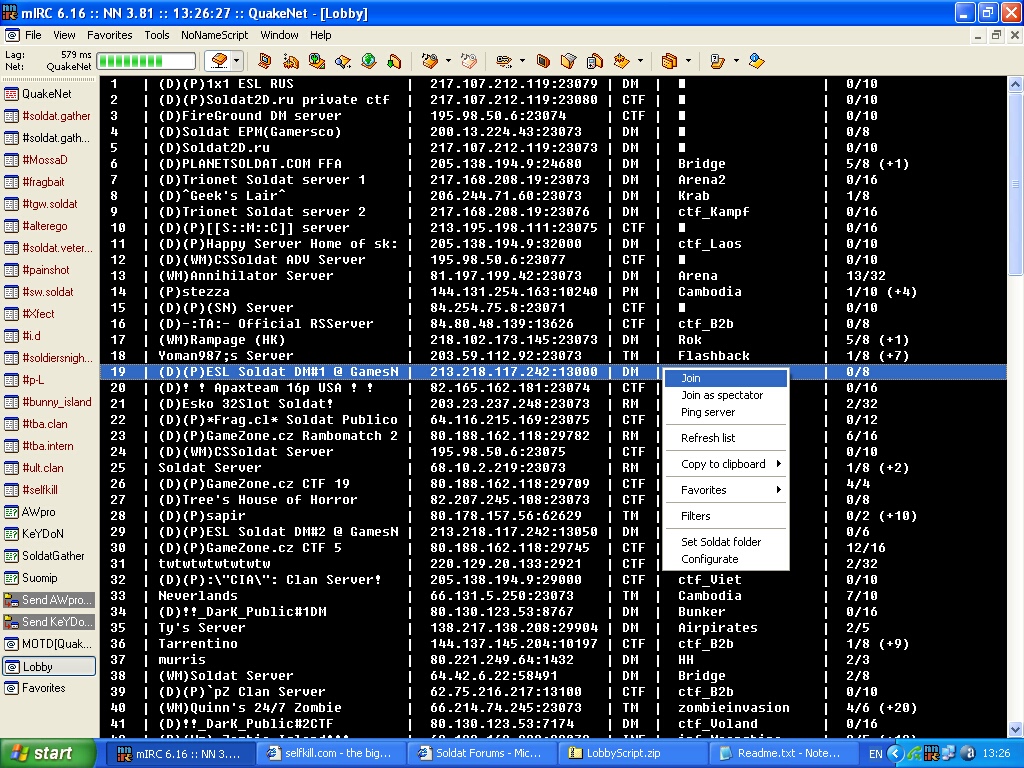Image resolution: width=1024 pixels, height=768 pixels.
Task: Open the View menu
Action: 64,35
